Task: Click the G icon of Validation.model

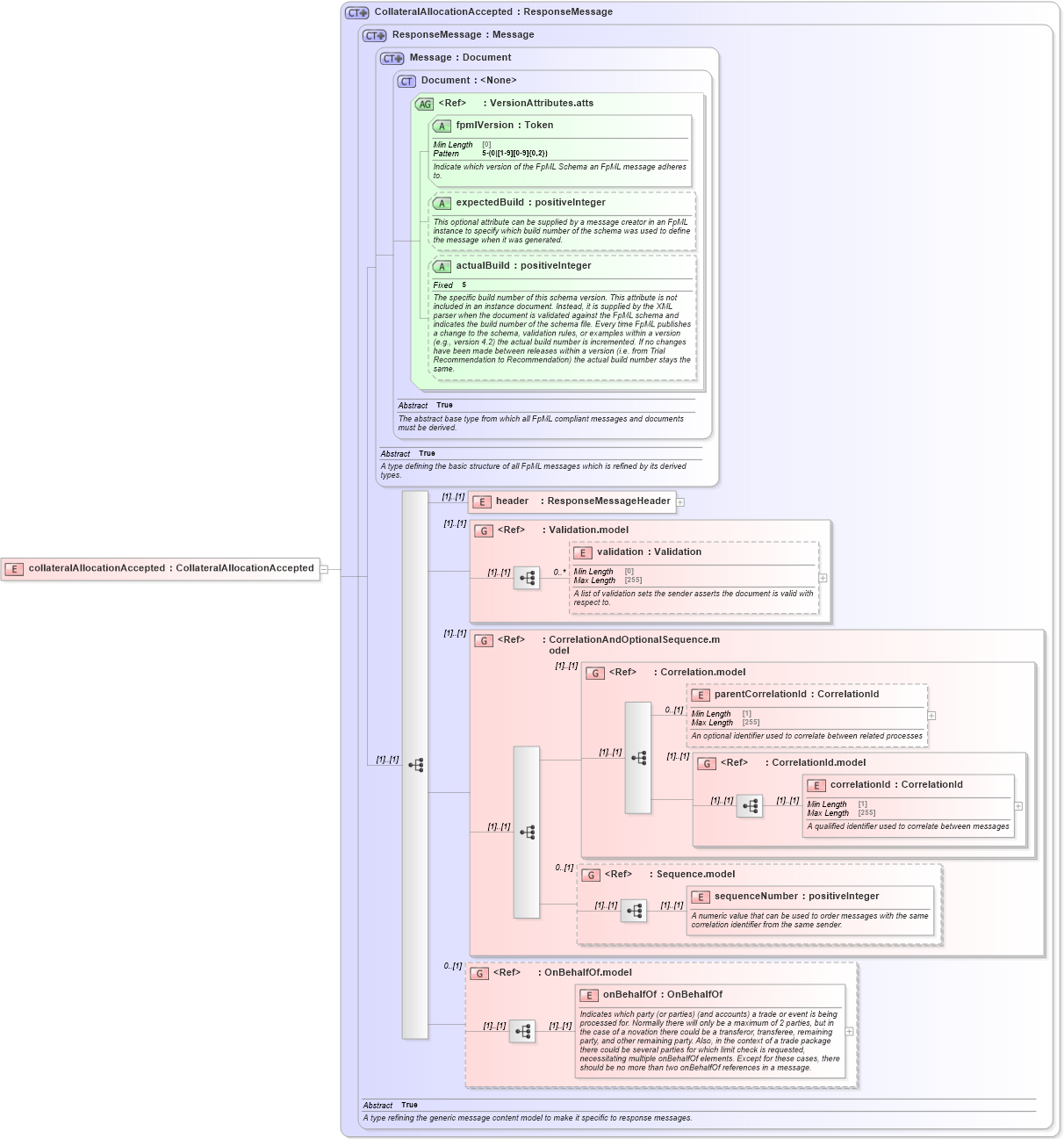Action: pyautogui.click(x=482, y=530)
